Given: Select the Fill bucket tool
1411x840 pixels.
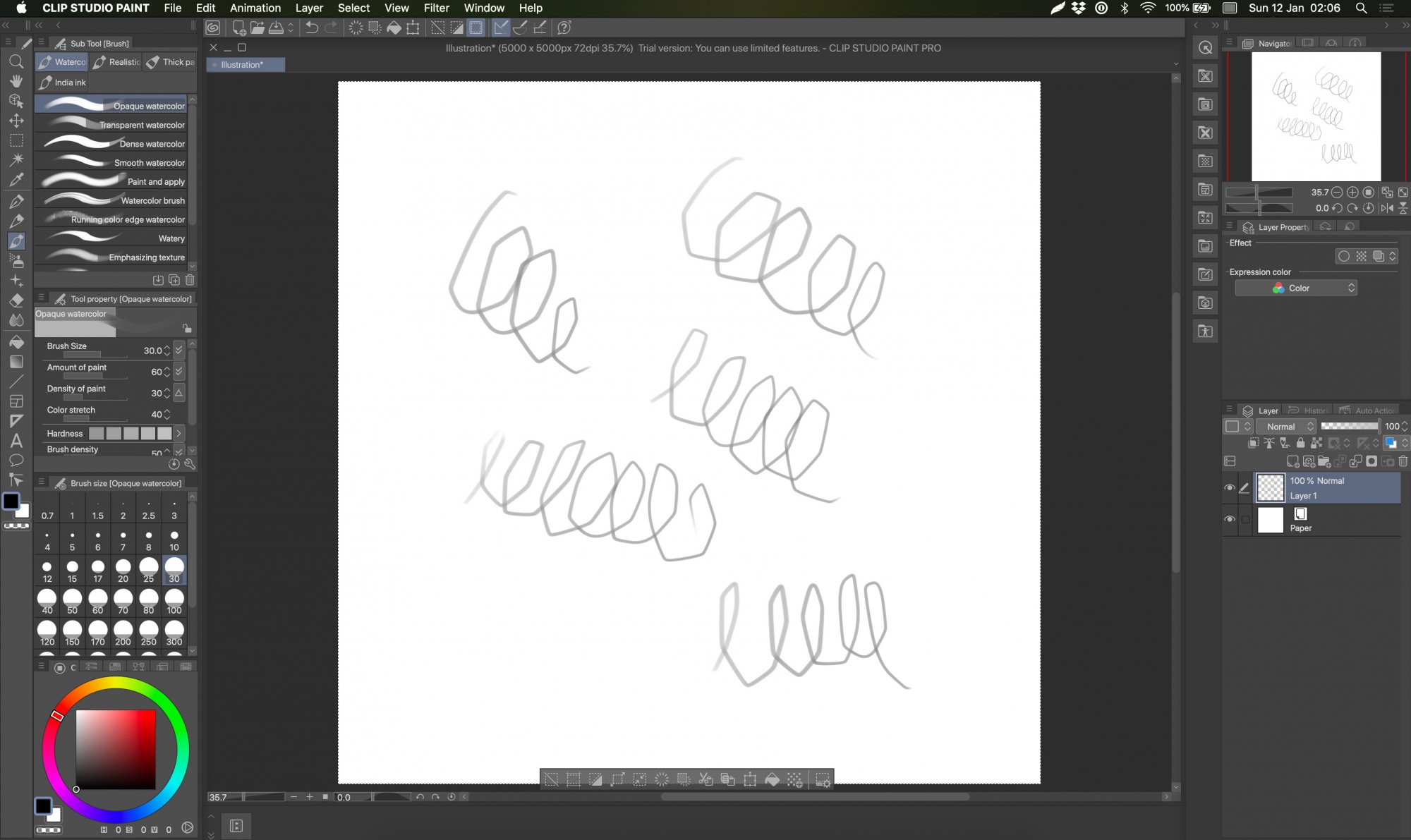Looking at the screenshot, I should click(x=17, y=342).
